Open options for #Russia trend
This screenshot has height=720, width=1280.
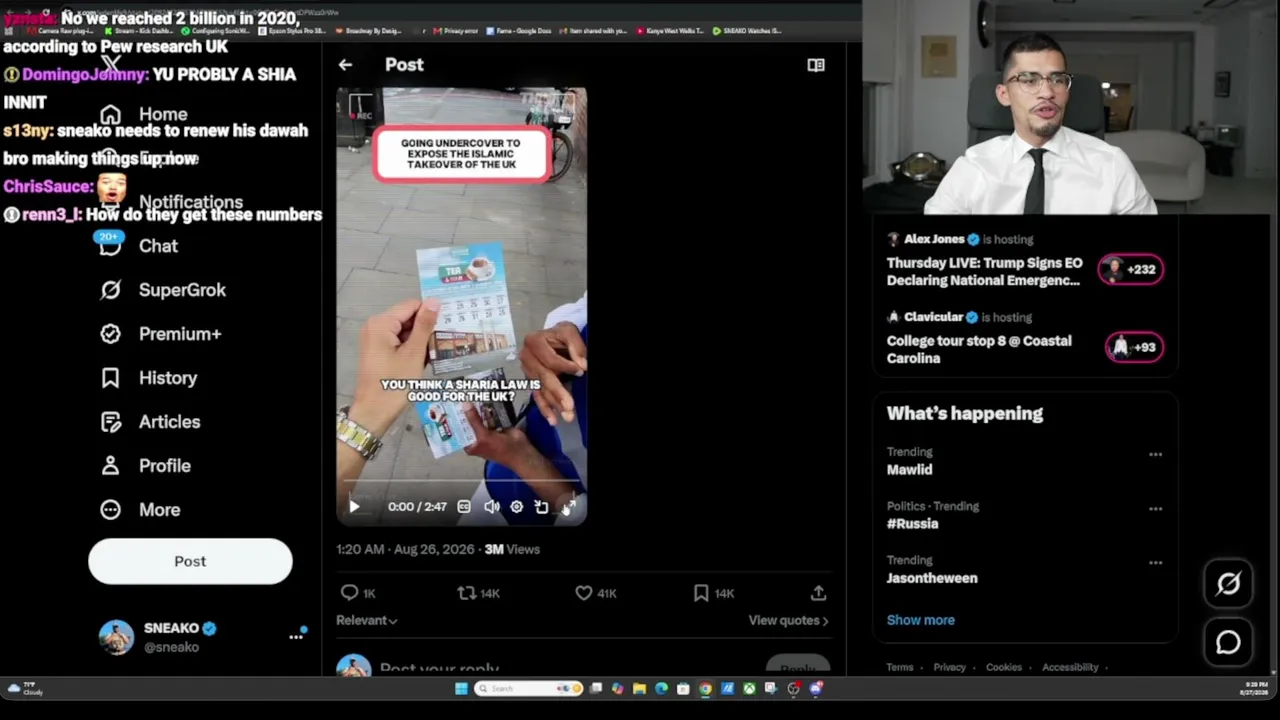click(x=1155, y=508)
